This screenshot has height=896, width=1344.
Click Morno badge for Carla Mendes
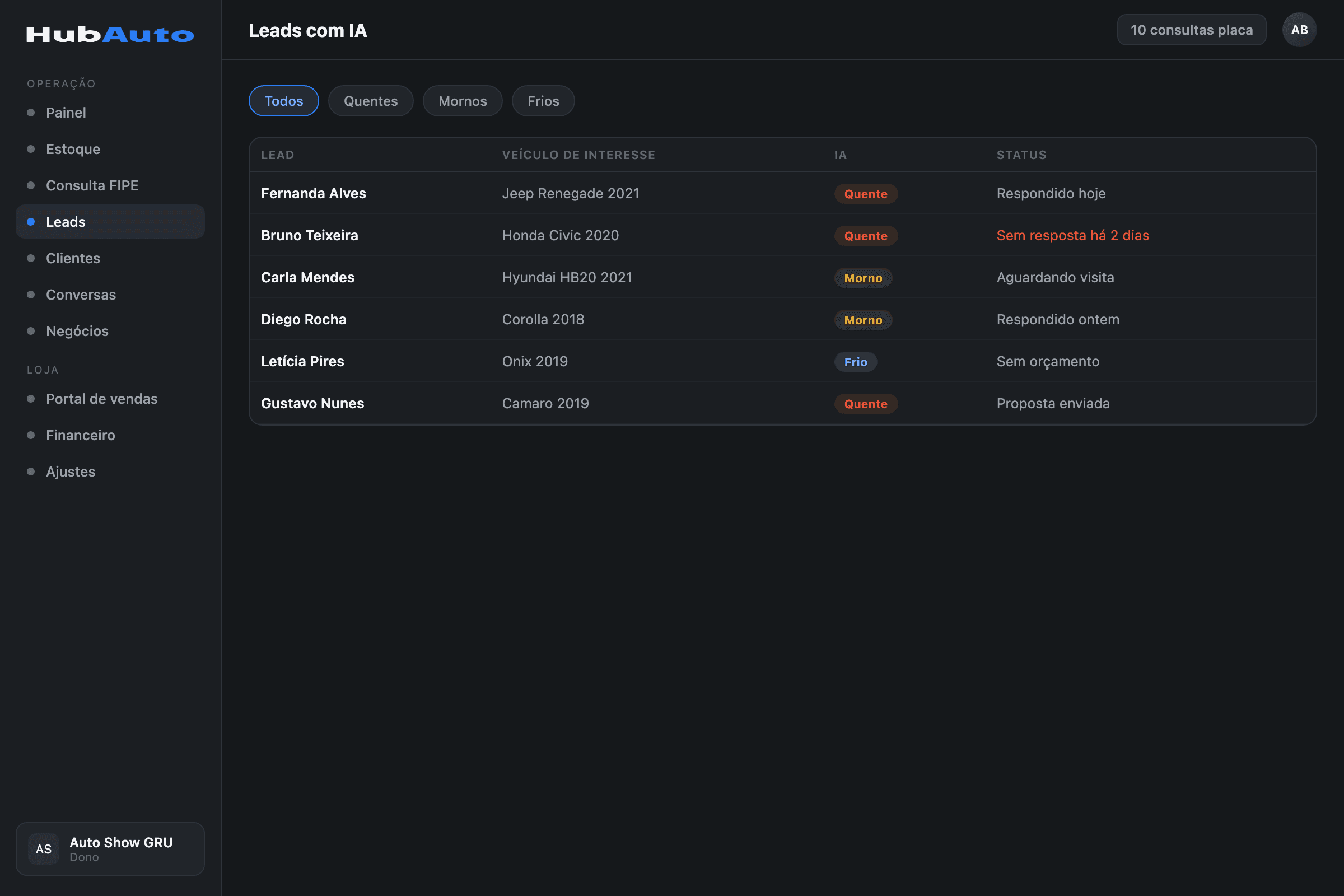[x=863, y=278]
